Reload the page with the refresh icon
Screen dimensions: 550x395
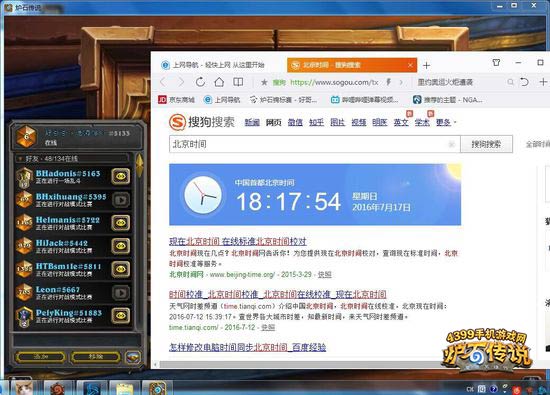tap(200, 82)
